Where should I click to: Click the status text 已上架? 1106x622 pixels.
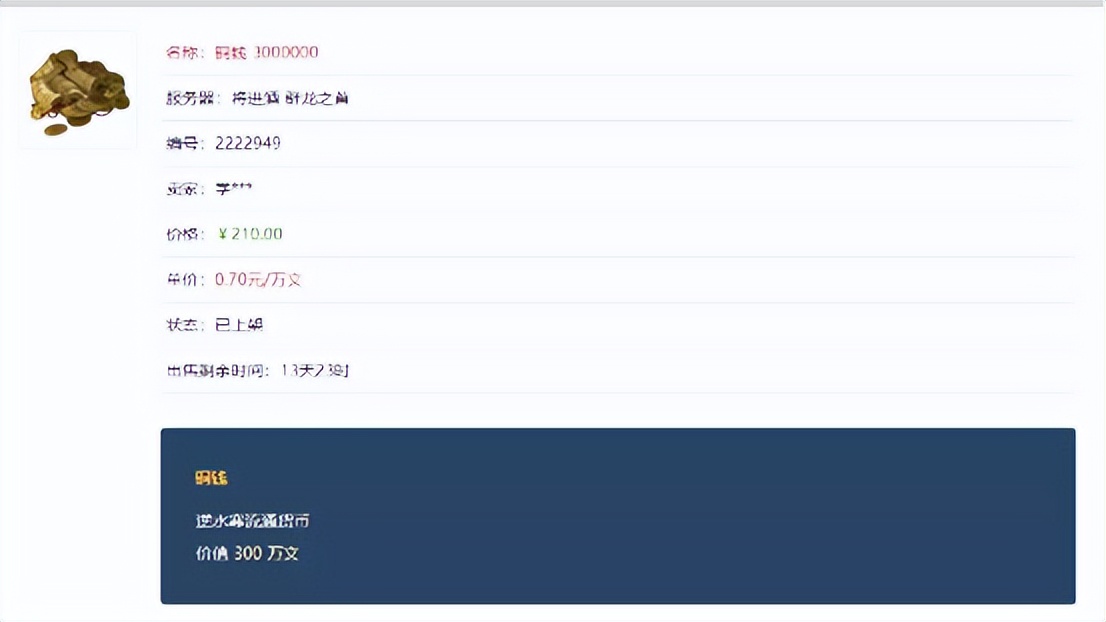tap(239, 324)
